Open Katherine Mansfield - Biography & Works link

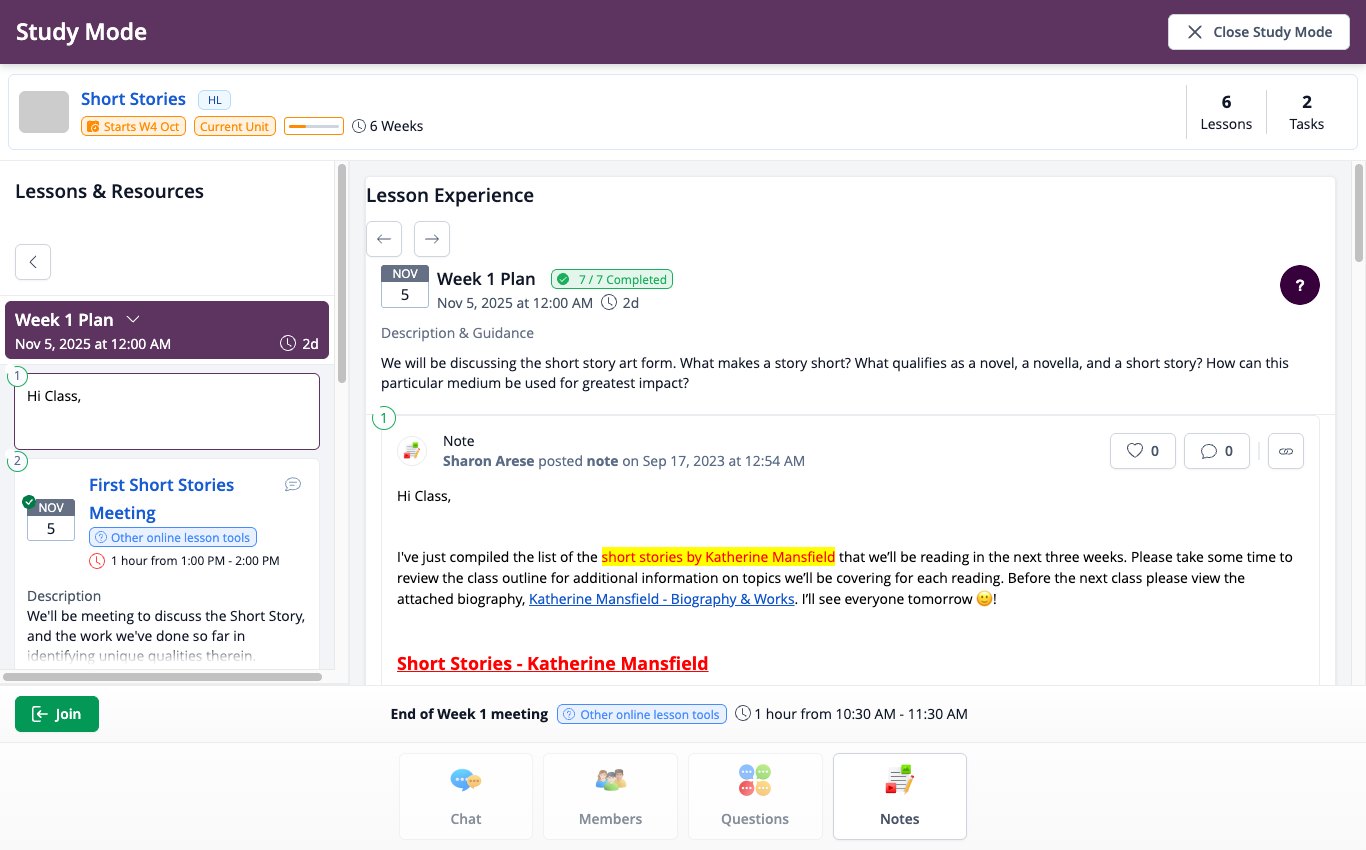click(x=661, y=599)
